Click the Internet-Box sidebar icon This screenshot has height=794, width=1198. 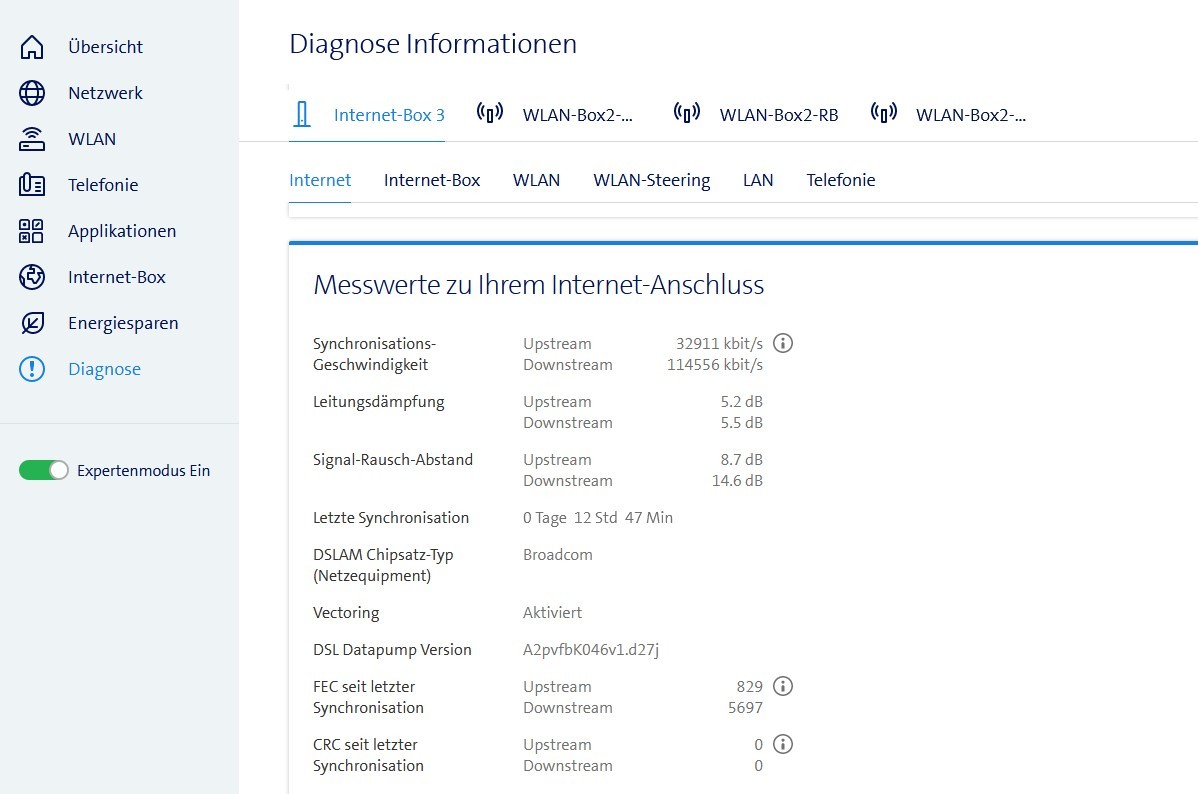pos(32,277)
